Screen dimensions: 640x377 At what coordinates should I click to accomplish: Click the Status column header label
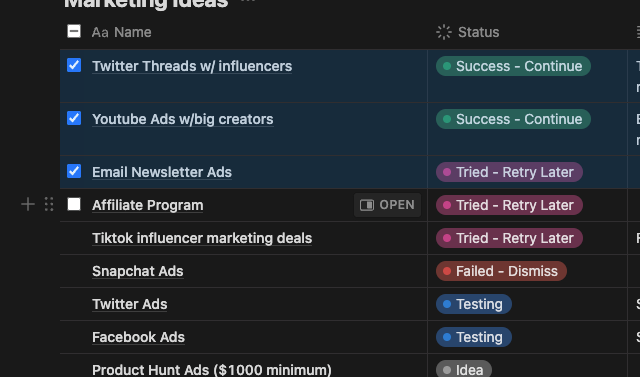point(478,32)
